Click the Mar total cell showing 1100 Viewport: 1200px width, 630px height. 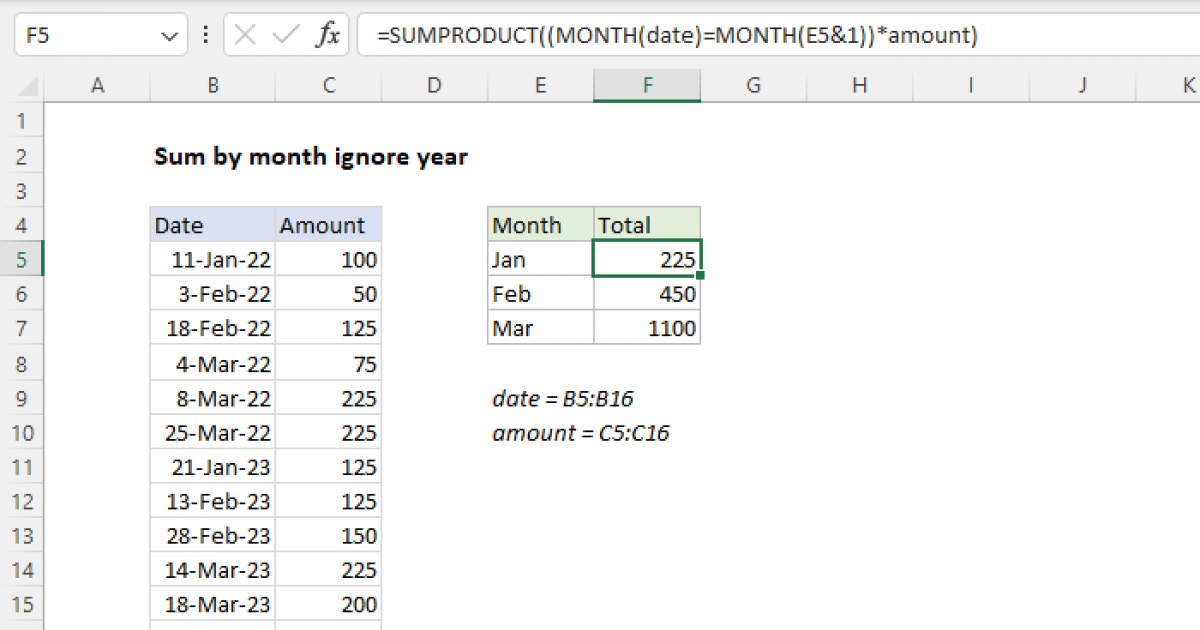647,327
